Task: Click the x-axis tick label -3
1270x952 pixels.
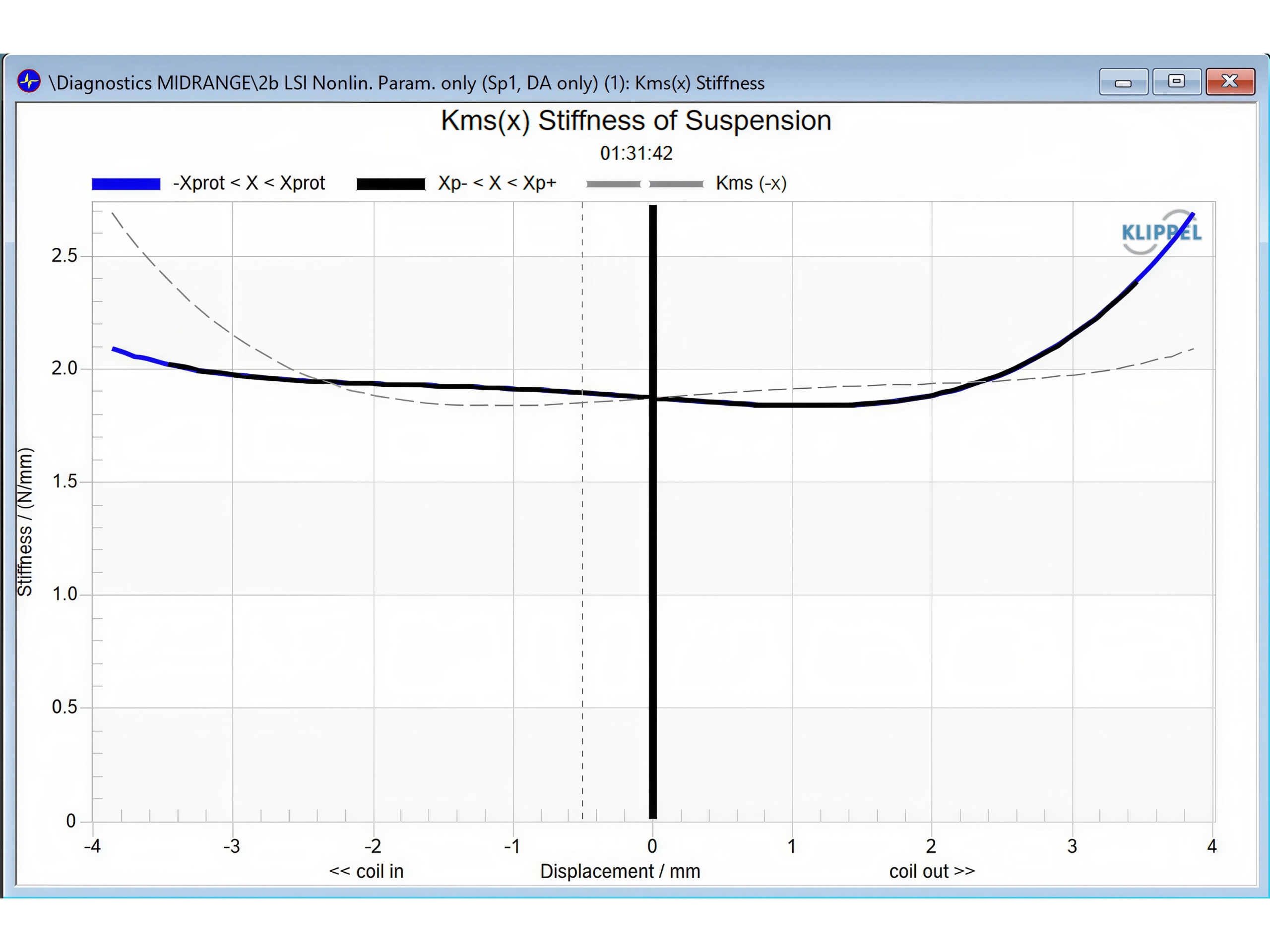Action: click(232, 846)
